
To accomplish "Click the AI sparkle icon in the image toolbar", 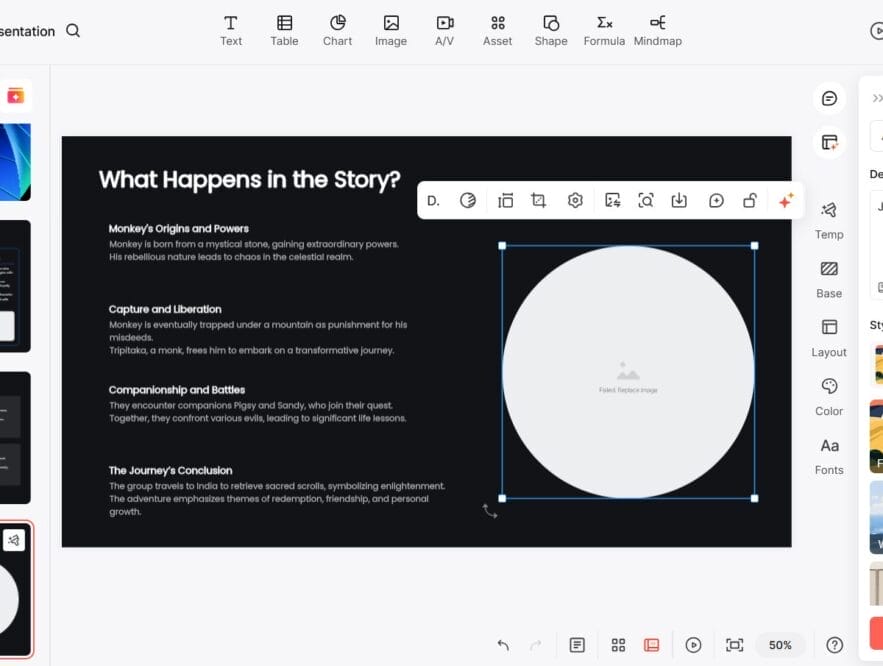I will (786, 200).
